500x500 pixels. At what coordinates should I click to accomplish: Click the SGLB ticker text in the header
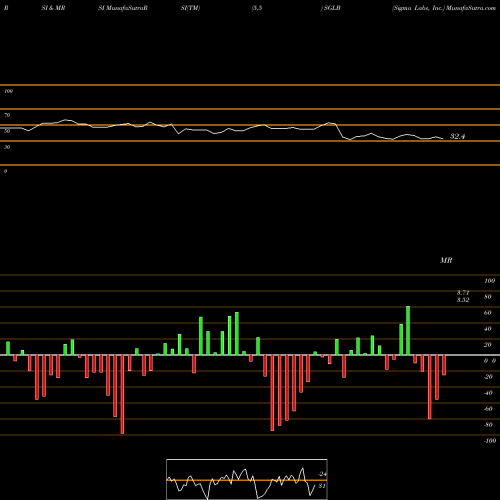coord(332,8)
